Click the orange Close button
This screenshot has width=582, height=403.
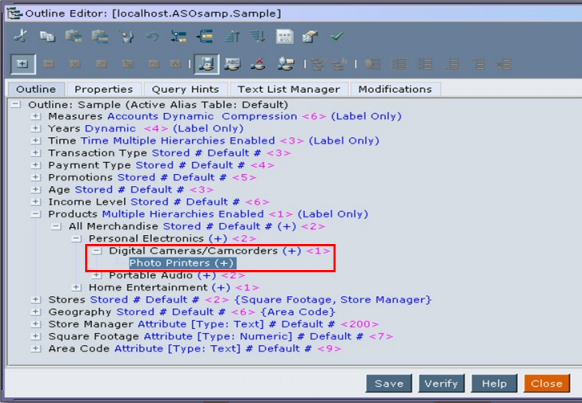[x=547, y=383]
